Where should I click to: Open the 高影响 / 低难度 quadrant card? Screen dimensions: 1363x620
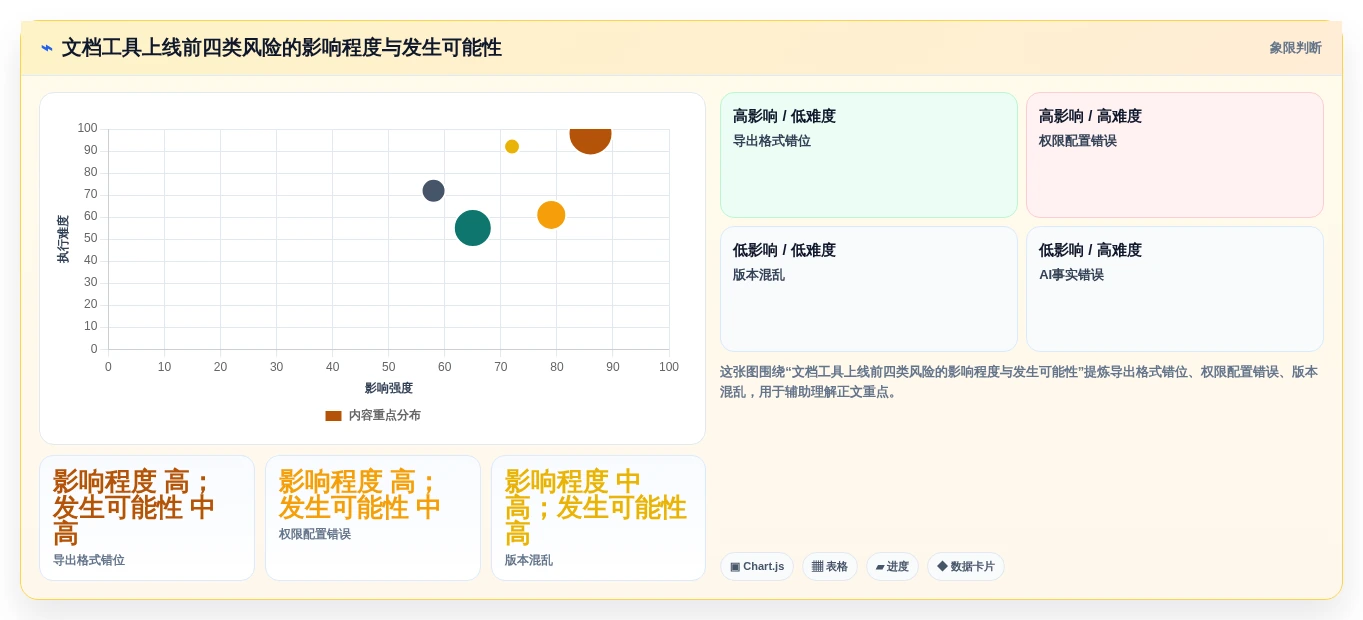869,155
